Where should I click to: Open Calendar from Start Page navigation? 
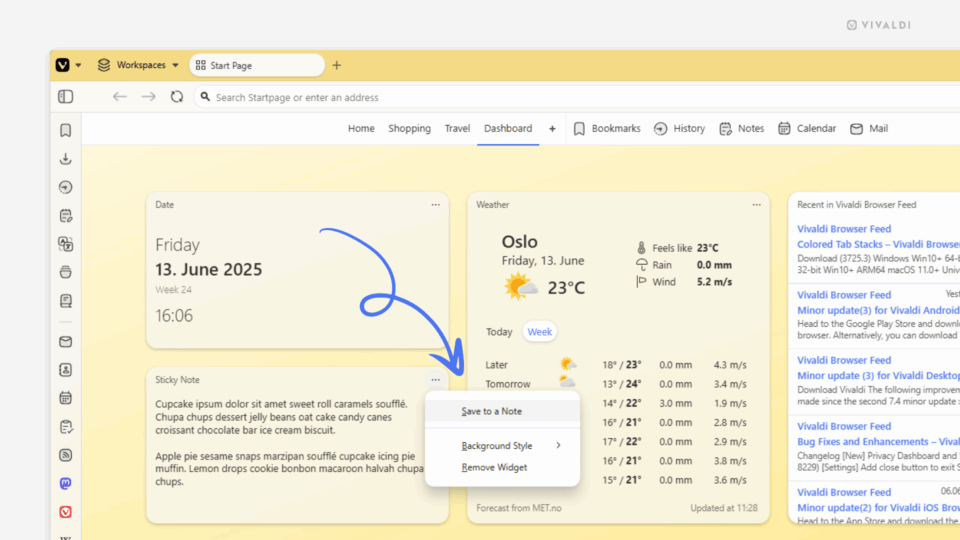point(807,129)
